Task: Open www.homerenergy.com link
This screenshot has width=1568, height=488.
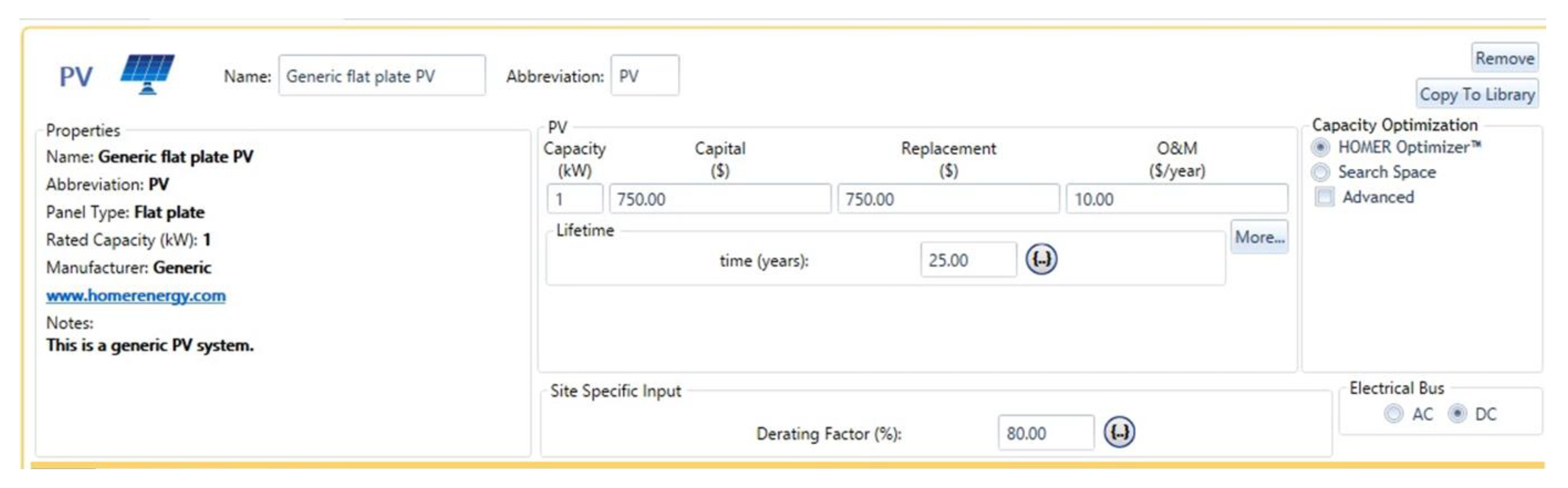Action: [136, 296]
